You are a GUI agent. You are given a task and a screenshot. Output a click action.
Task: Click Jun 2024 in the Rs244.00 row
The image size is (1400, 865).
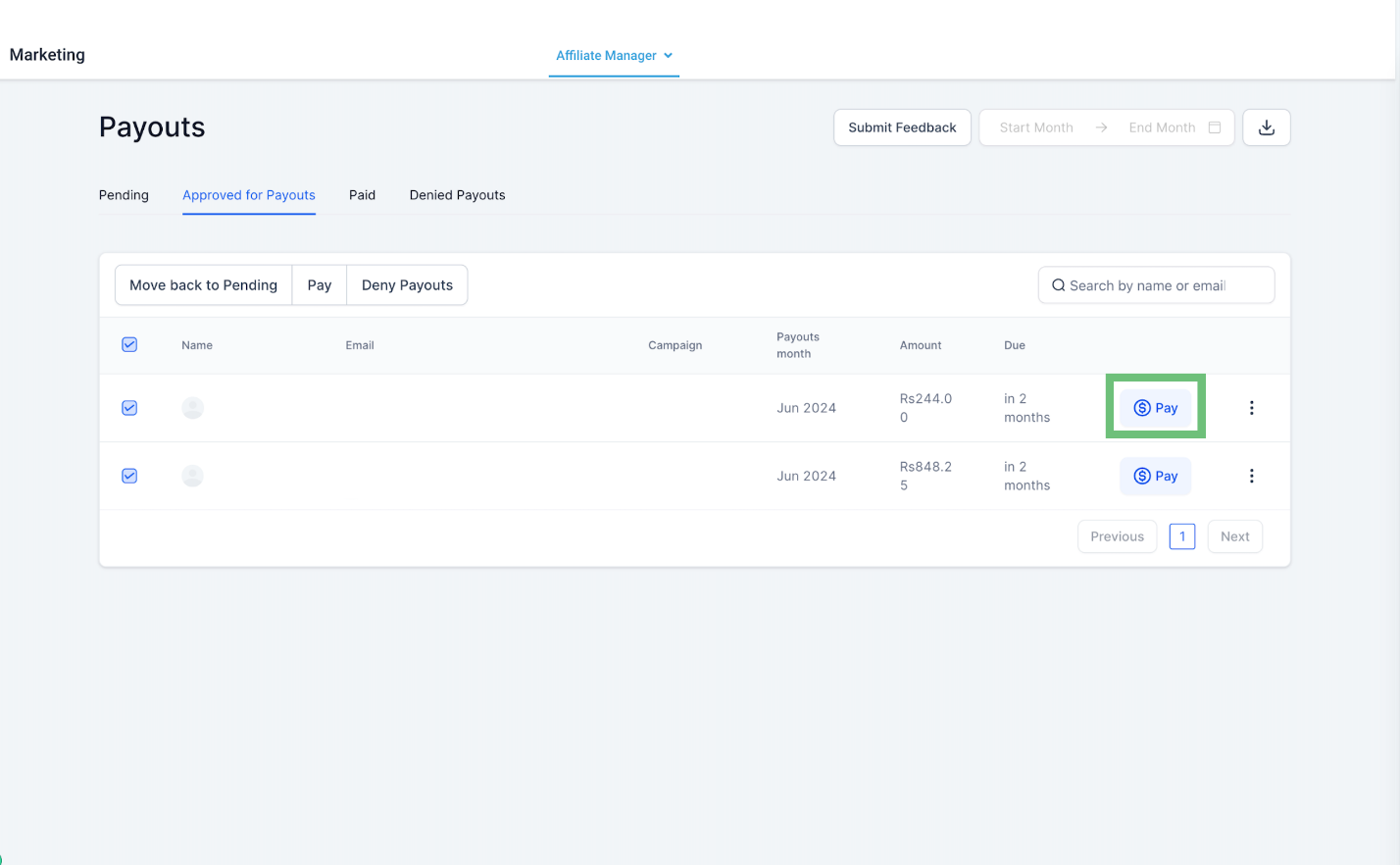806,408
